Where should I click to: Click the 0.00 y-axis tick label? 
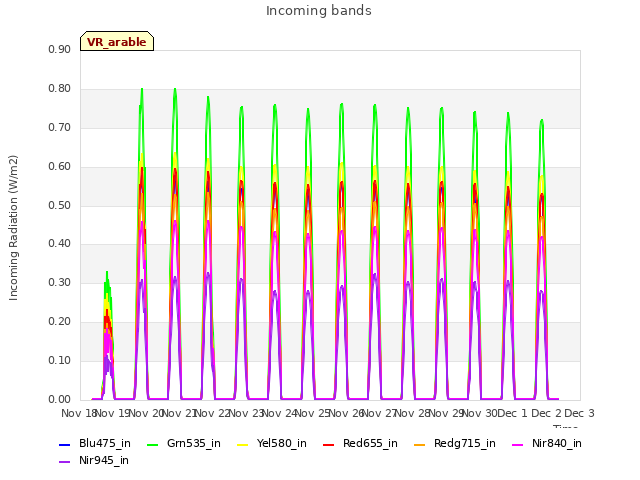click(59, 399)
